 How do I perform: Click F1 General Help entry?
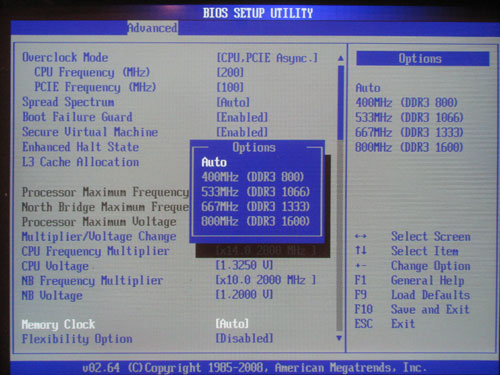[x=409, y=281]
